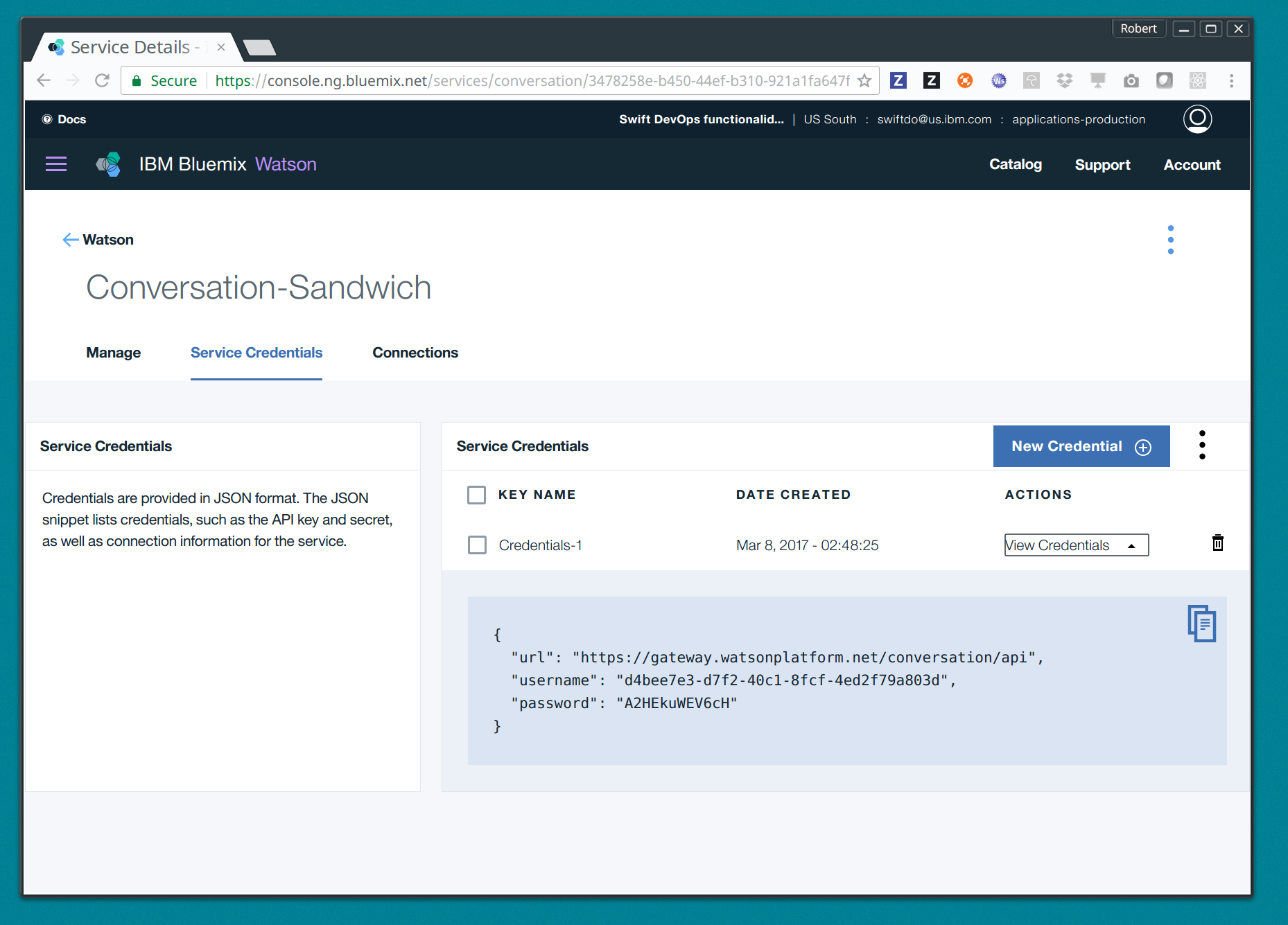Open the hamburger navigation menu
Screen dimensions: 1288x925
[56, 164]
